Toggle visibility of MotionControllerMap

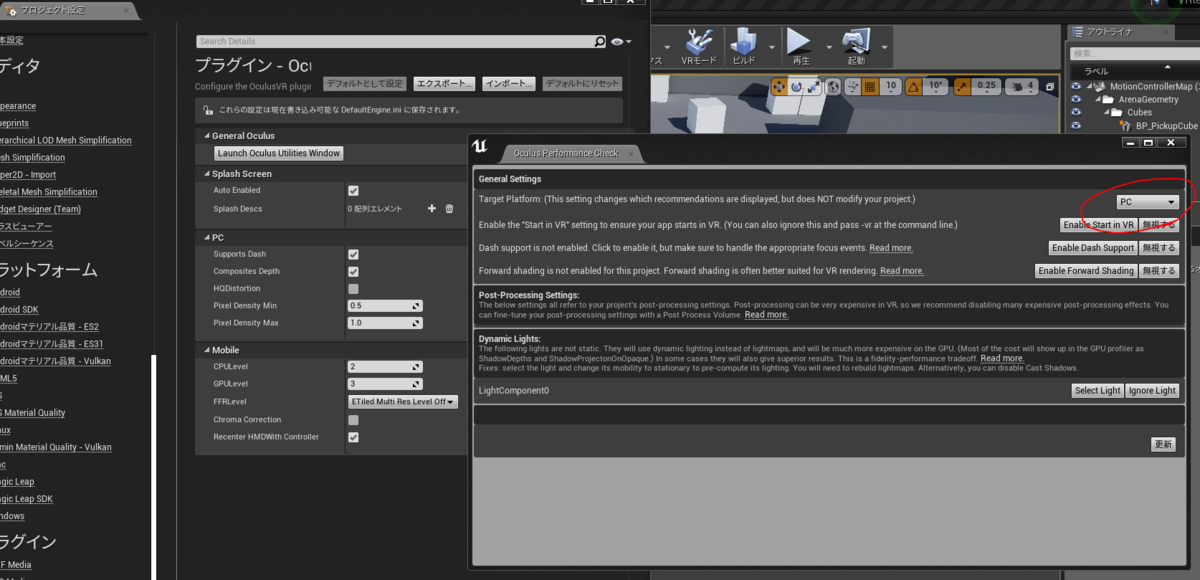(1076, 87)
